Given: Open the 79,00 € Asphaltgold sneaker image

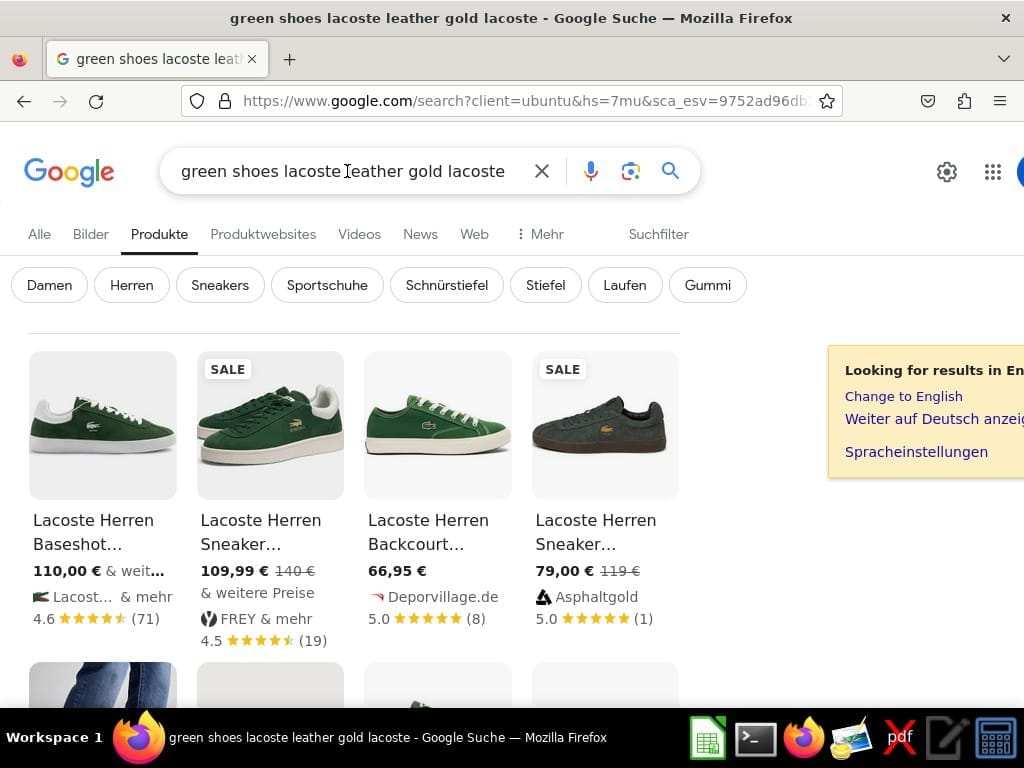Looking at the screenshot, I should [605, 425].
